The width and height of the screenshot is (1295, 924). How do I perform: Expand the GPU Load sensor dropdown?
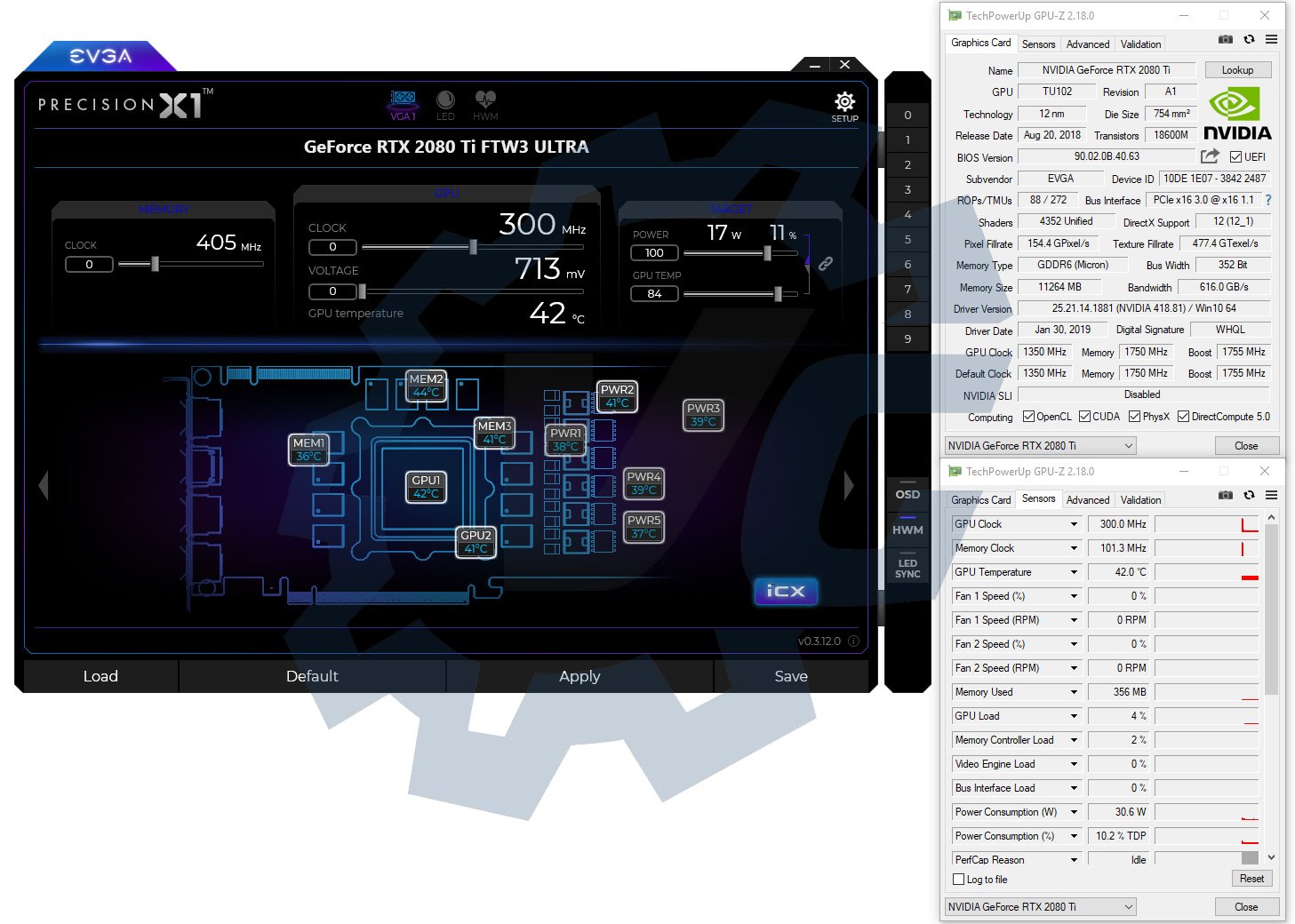pos(1075,716)
